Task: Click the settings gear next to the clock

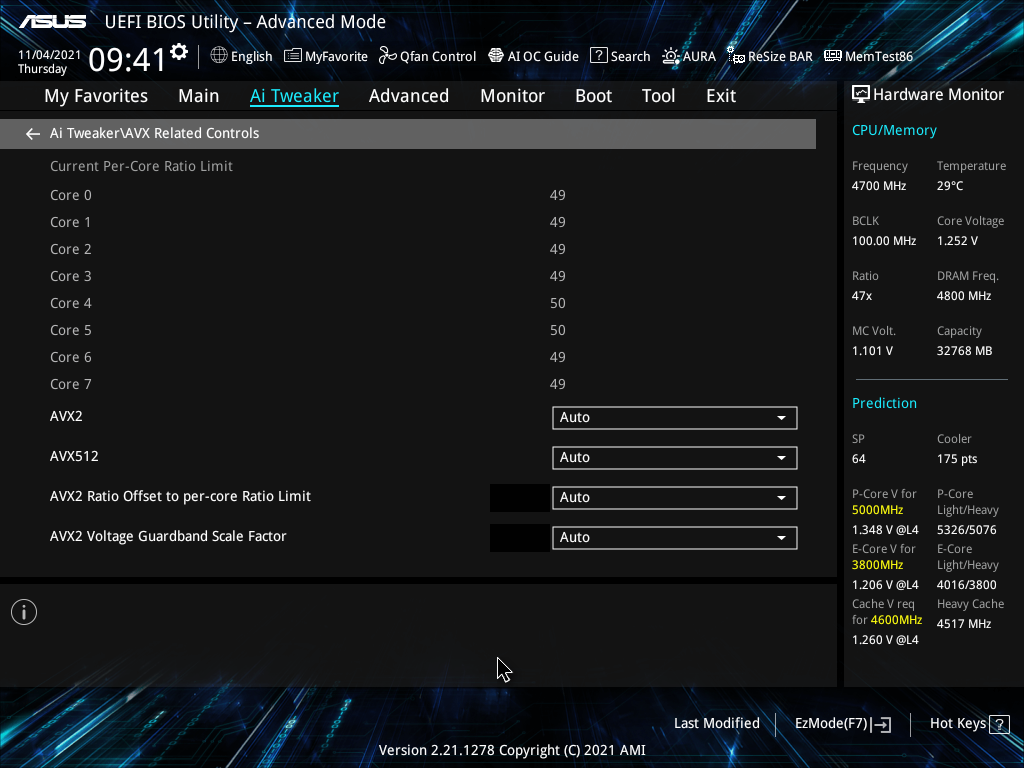Action: coord(178,52)
